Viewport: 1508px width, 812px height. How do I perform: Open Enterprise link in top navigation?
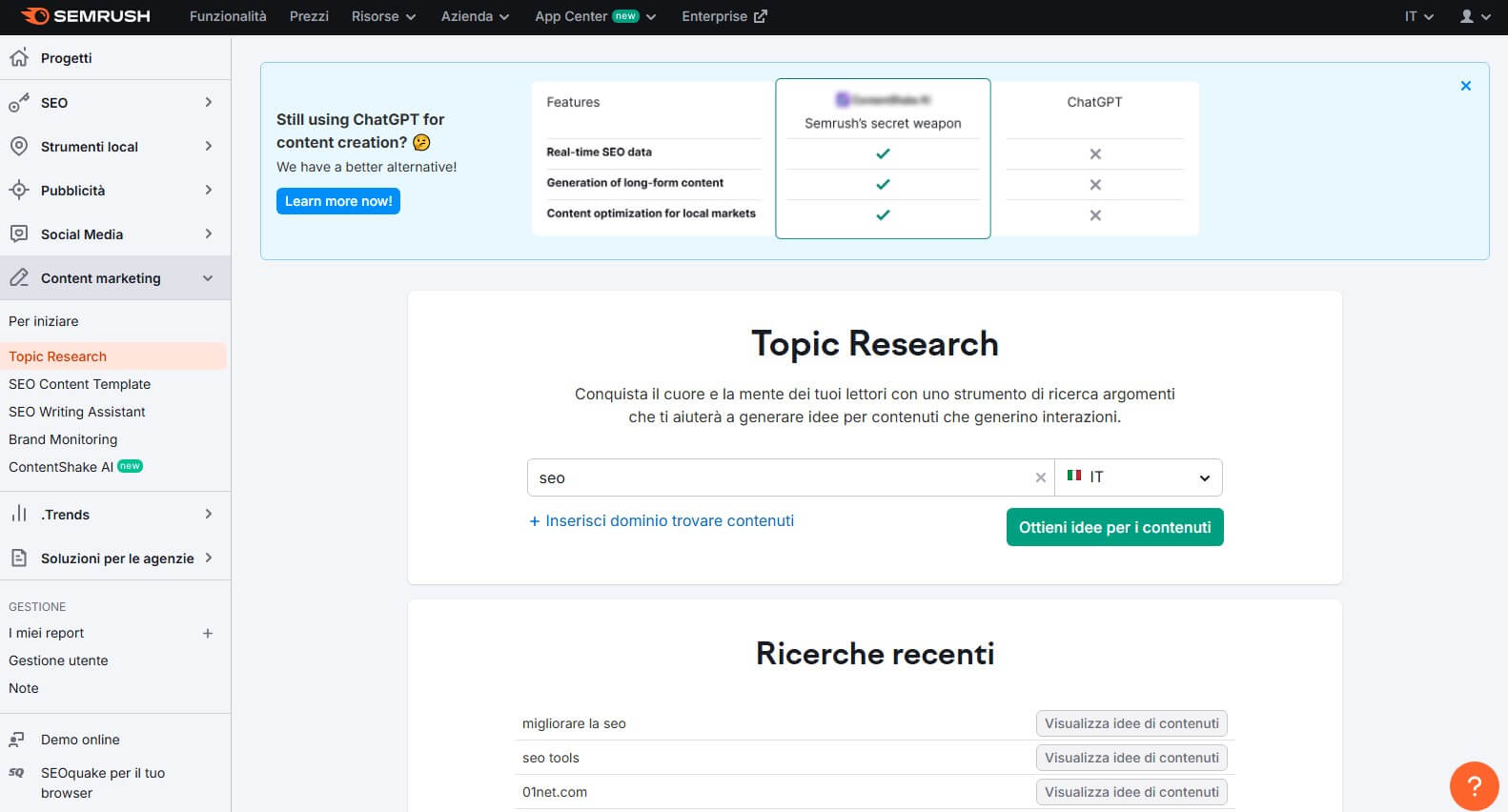tap(723, 16)
